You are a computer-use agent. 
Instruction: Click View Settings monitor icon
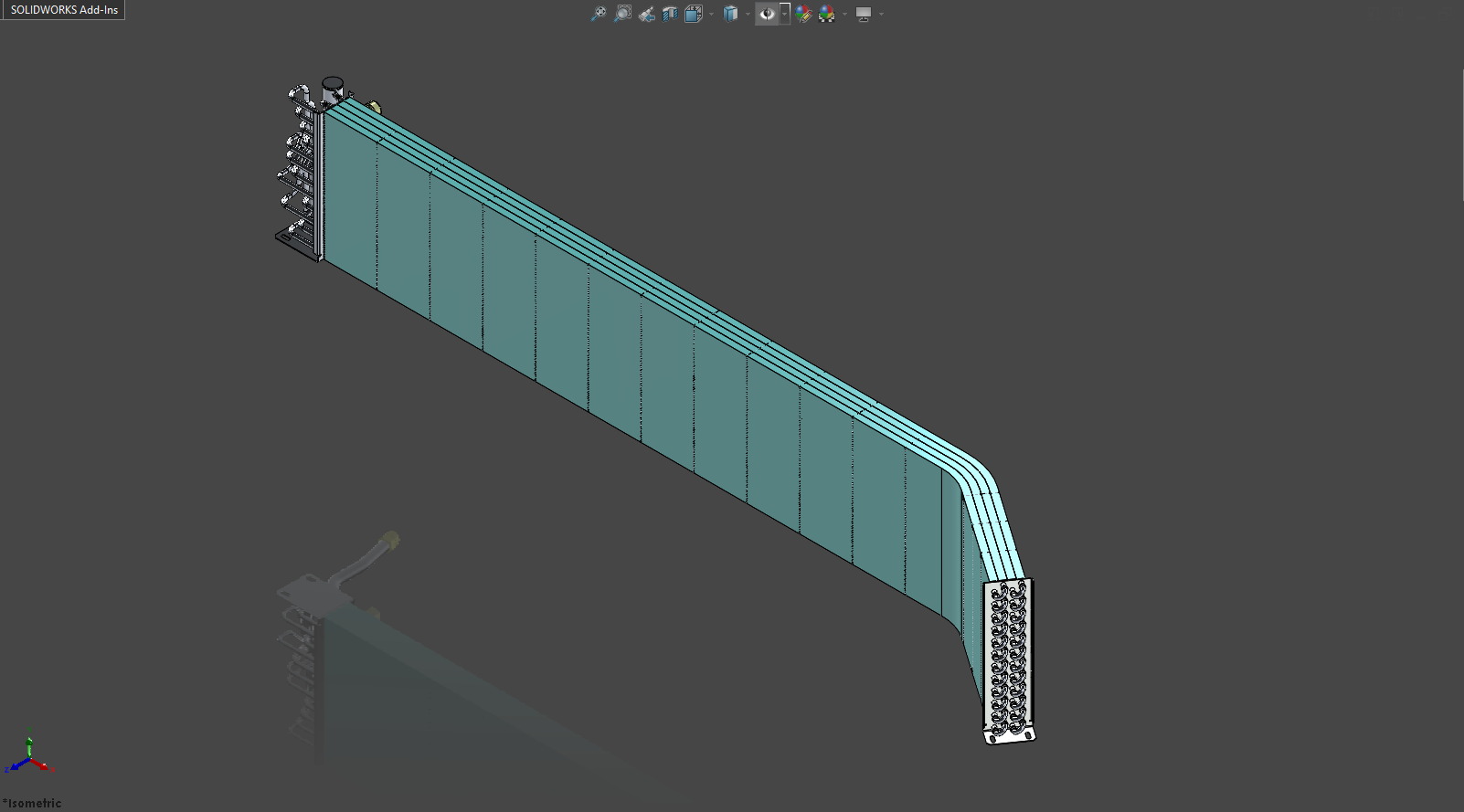point(864,14)
